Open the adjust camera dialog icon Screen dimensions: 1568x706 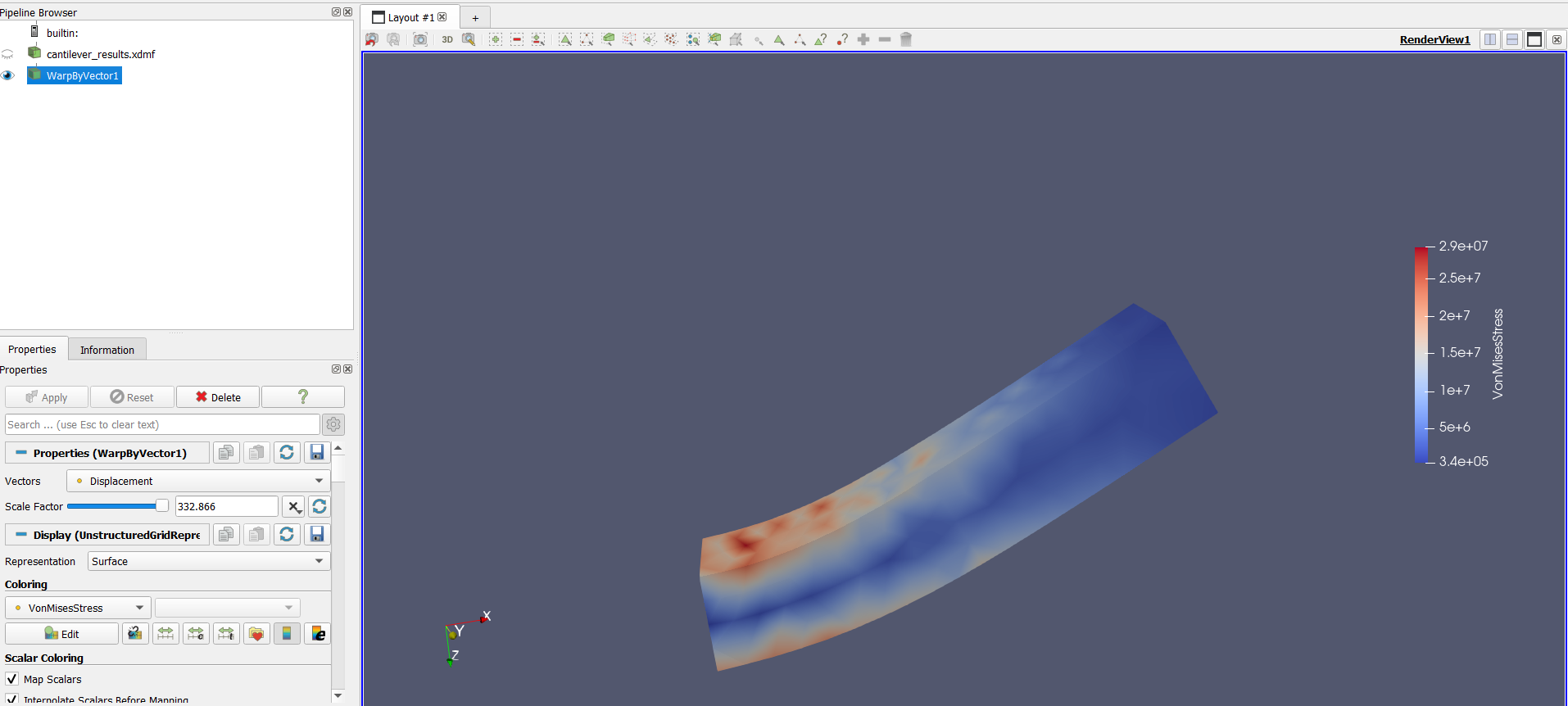[469, 39]
